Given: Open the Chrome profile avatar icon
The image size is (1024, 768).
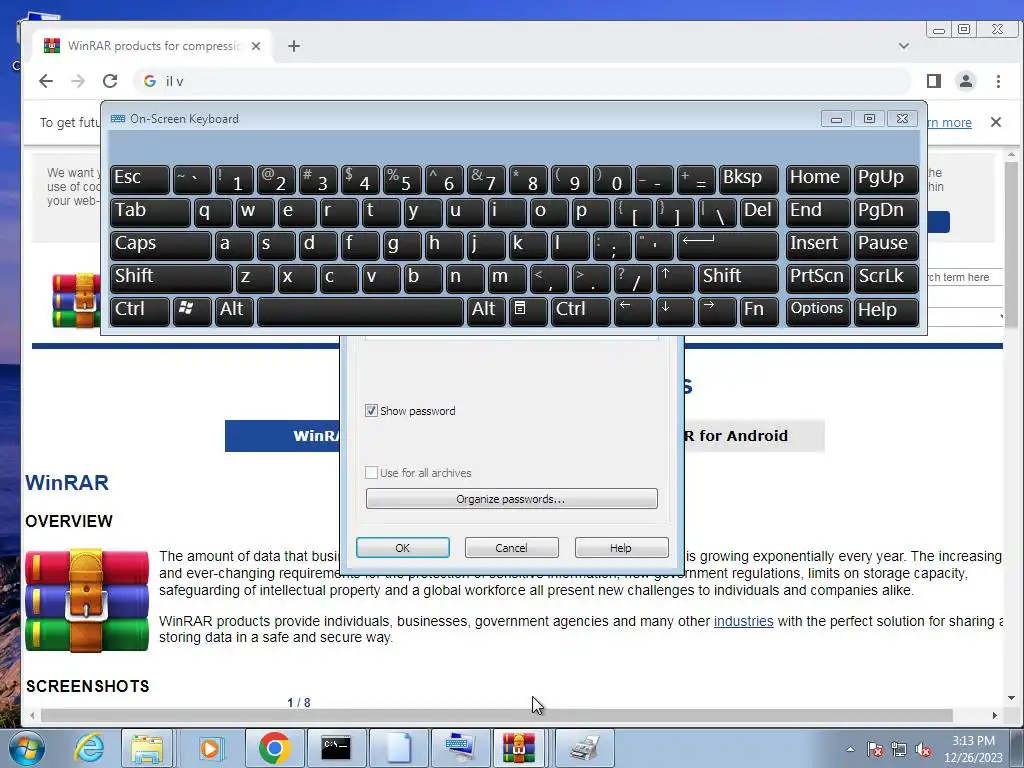Looking at the screenshot, I should pos(966,81).
